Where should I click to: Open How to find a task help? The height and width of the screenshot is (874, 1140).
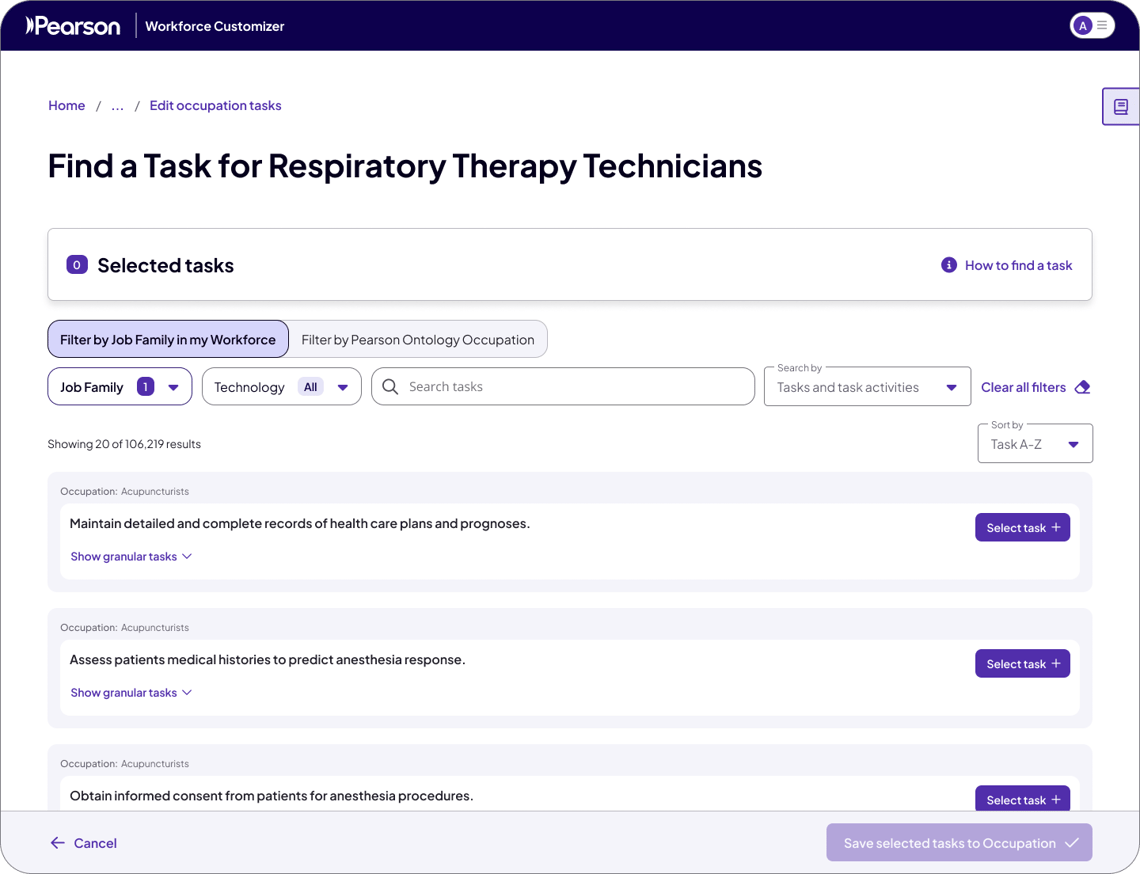click(1018, 265)
